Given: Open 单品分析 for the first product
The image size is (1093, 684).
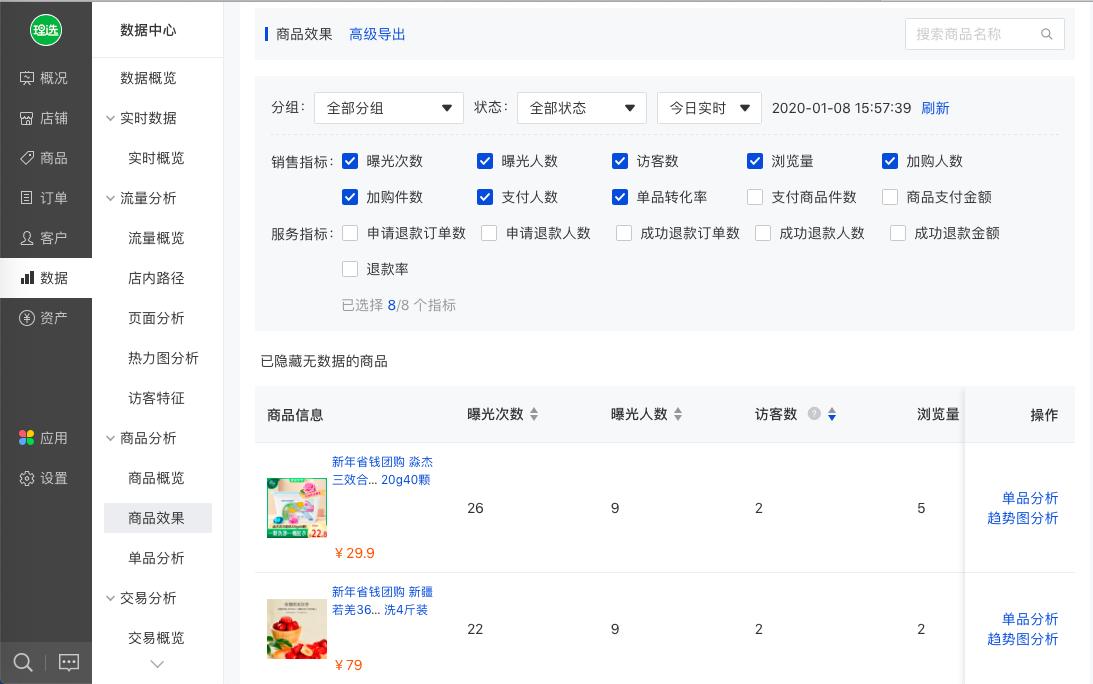Looking at the screenshot, I should click(x=1030, y=498).
